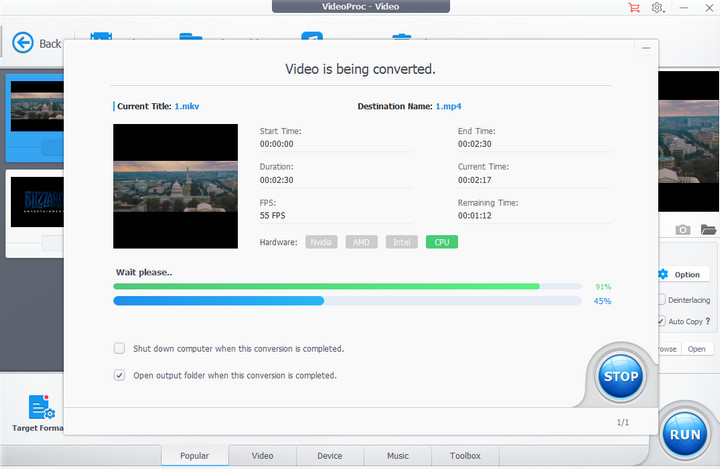Switch to the Popular tab
720x469 pixels.
click(195, 456)
